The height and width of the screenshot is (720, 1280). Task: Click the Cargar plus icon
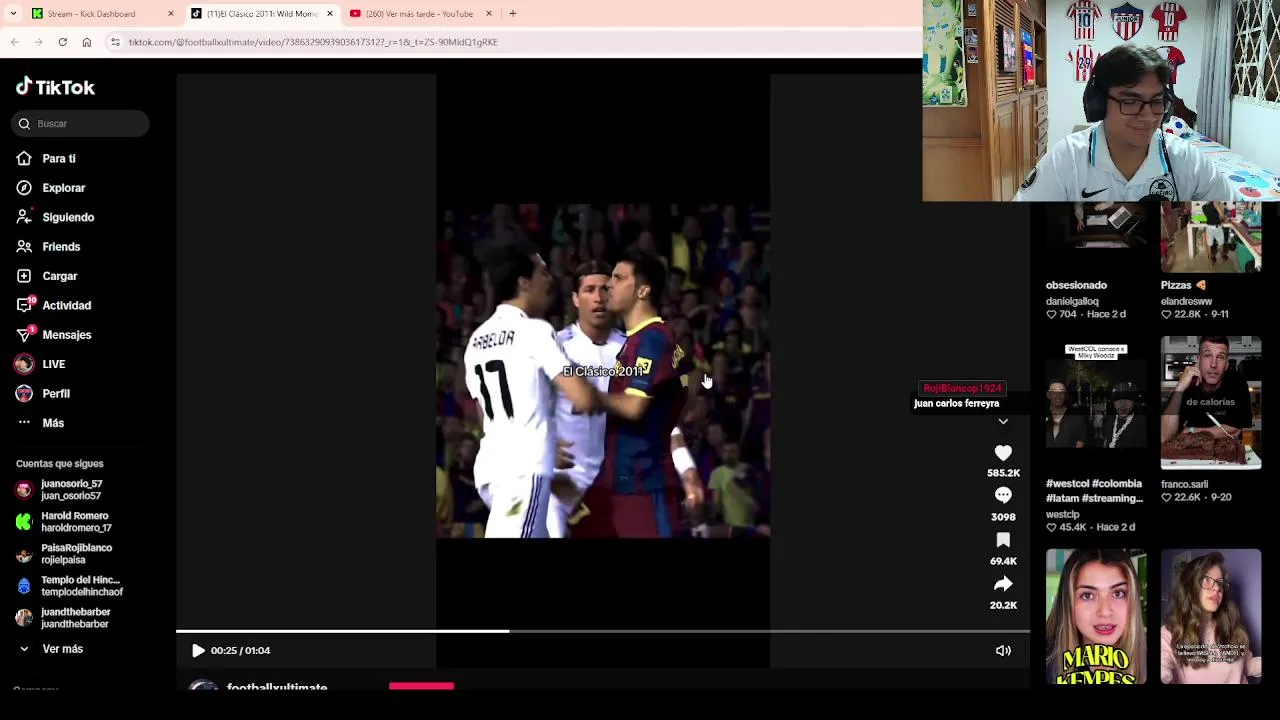point(24,276)
